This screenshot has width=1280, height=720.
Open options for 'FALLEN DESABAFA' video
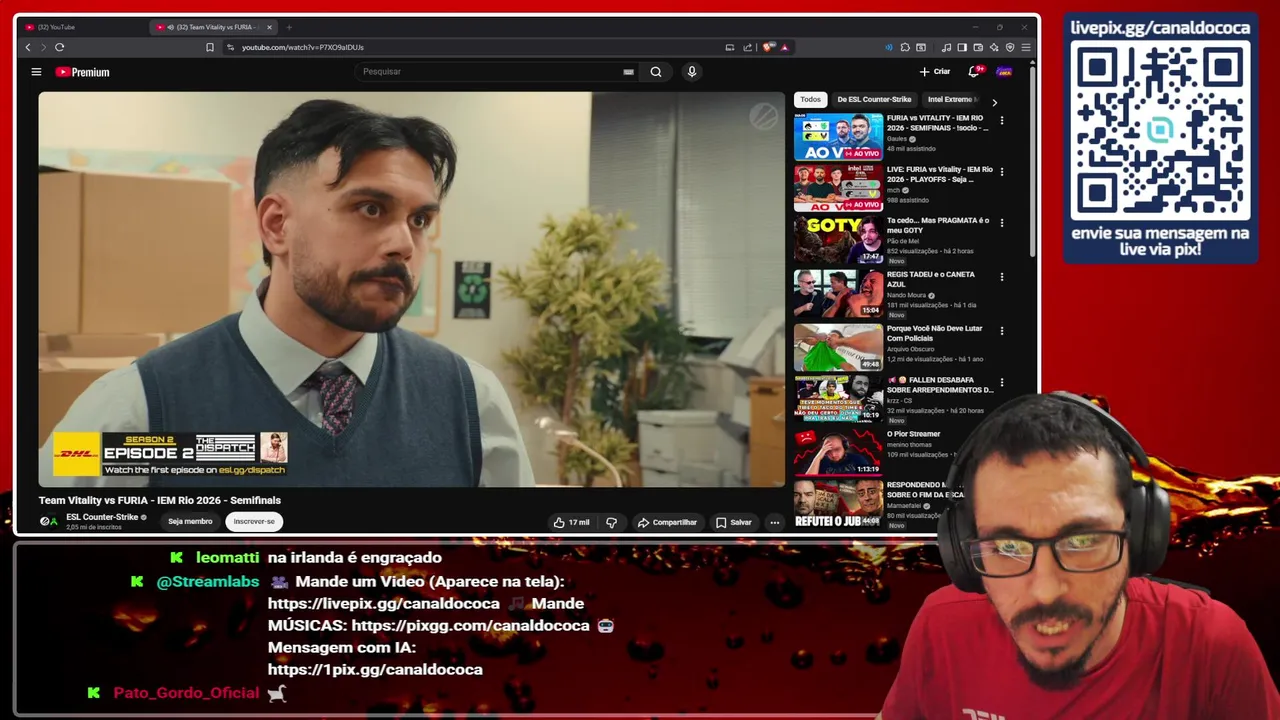(1002, 383)
